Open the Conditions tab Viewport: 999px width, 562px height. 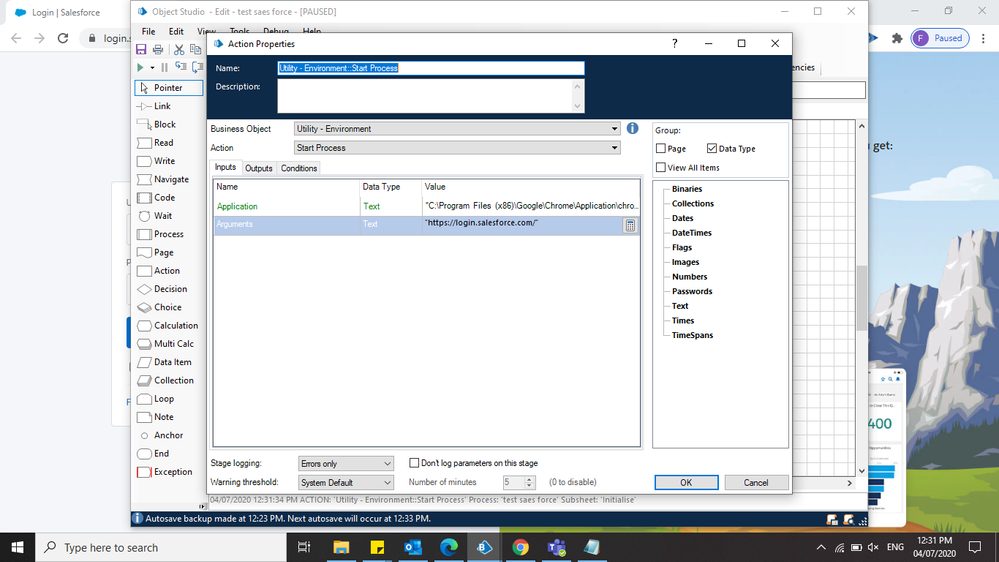[x=299, y=168]
